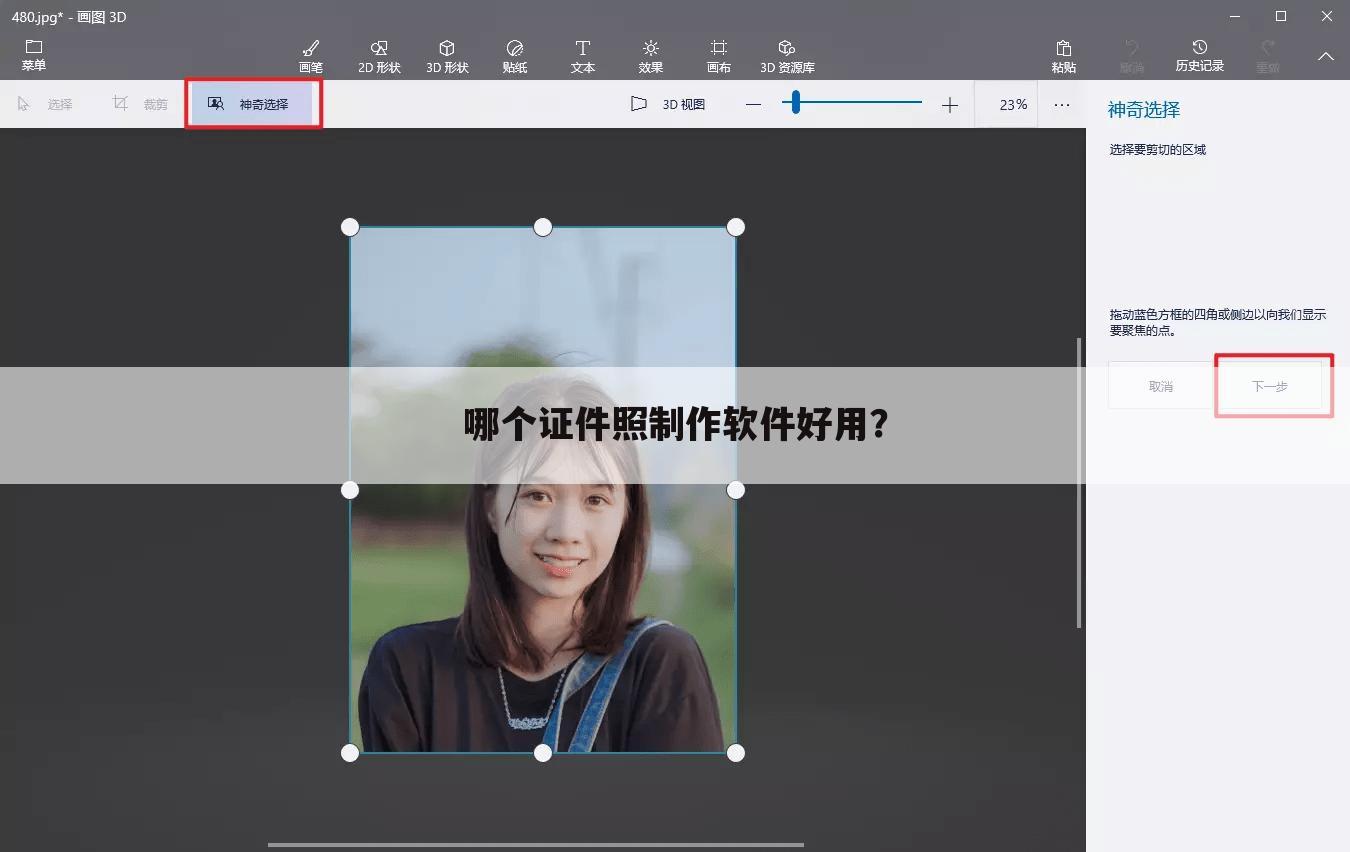The image size is (1350, 852).
Task: Click the vertical canvas scrollbar
Action: pos(1079,483)
